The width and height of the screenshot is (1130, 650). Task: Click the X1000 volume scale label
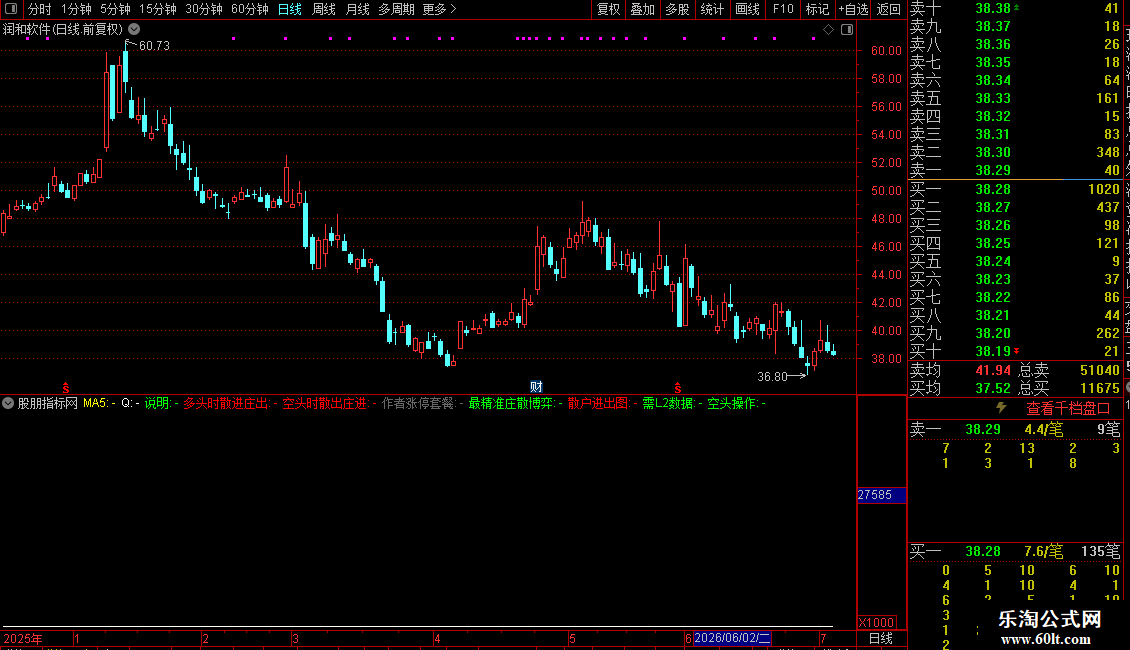point(876,623)
